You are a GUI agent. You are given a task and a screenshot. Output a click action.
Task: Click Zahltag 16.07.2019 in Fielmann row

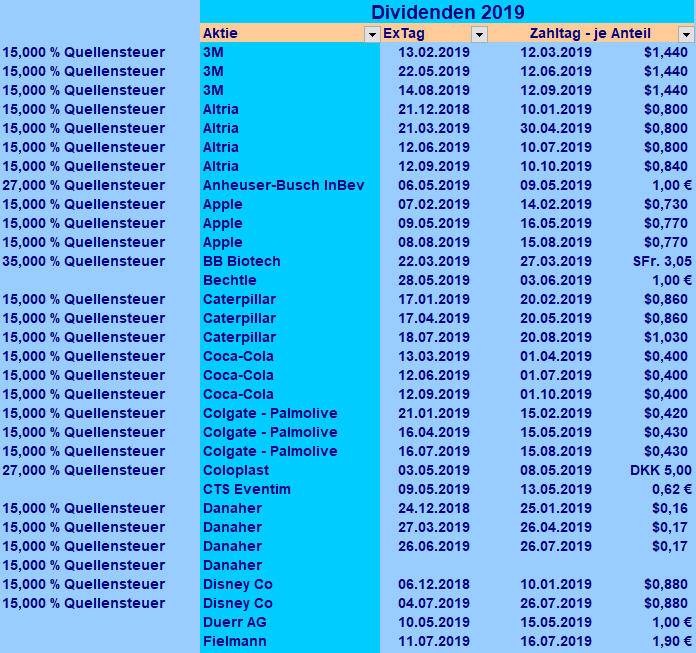coord(556,641)
